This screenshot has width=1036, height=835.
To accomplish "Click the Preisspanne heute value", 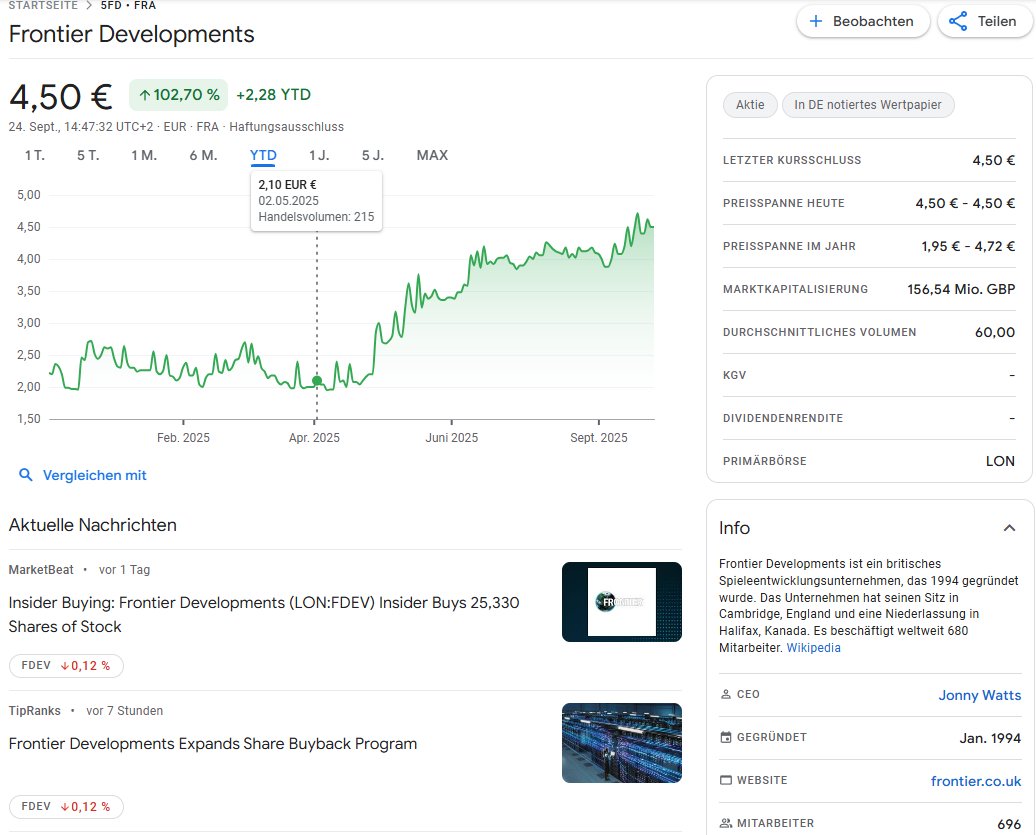I will click(965, 203).
